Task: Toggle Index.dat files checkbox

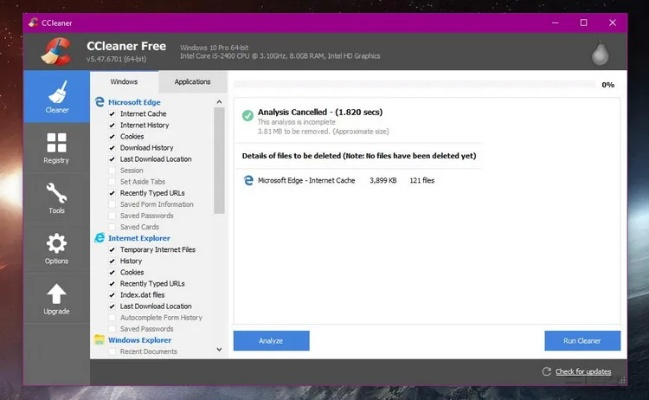Action: click(112, 295)
